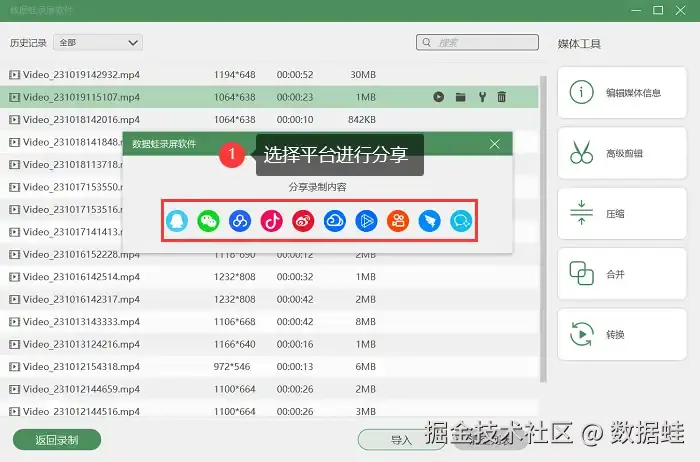
Task: Minimize the application window
Action: coord(636,10)
